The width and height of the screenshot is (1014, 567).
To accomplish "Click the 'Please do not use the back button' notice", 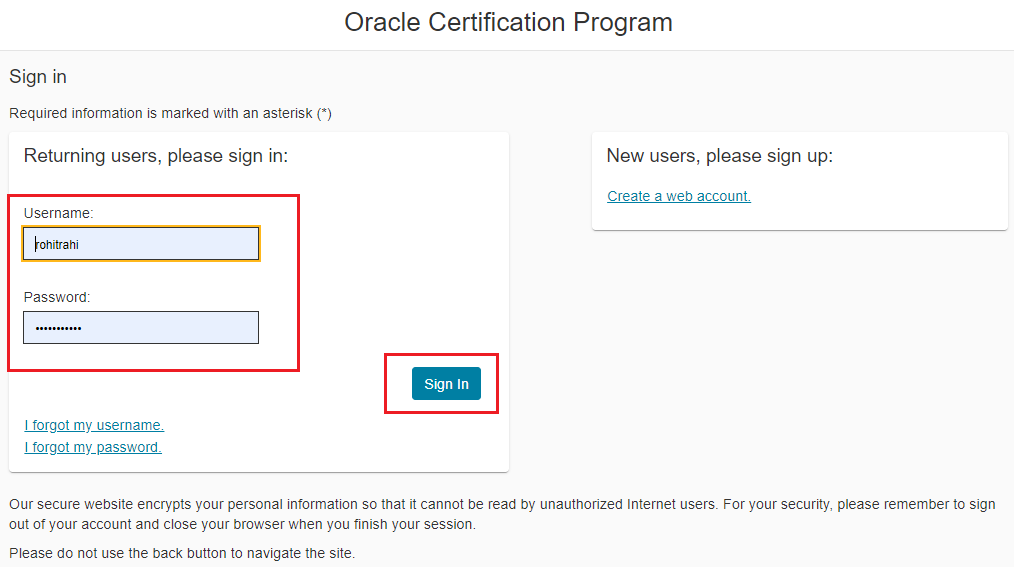I will (x=182, y=553).
